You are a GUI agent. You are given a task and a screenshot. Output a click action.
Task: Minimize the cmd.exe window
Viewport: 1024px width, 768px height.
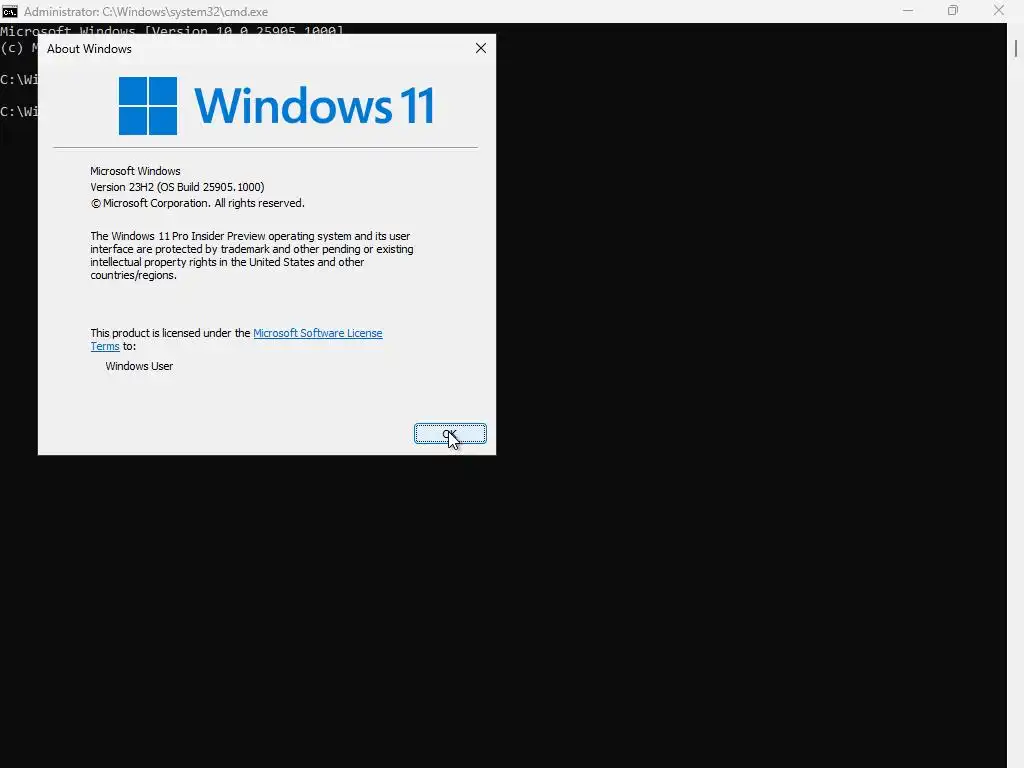(x=908, y=11)
